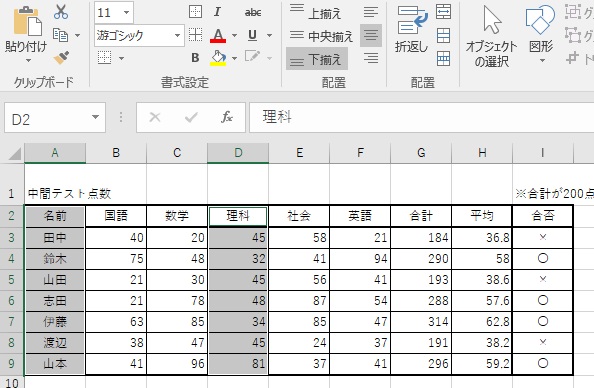Click the 貼り付け paste clipboard icon

pyautogui.click(x=27, y=21)
